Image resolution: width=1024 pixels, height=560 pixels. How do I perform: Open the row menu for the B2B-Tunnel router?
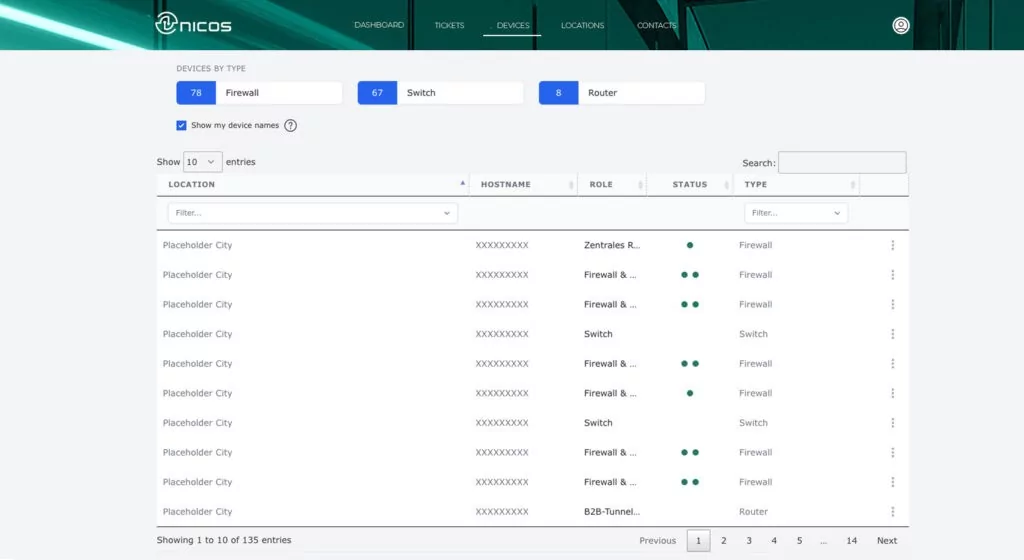tap(892, 512)
